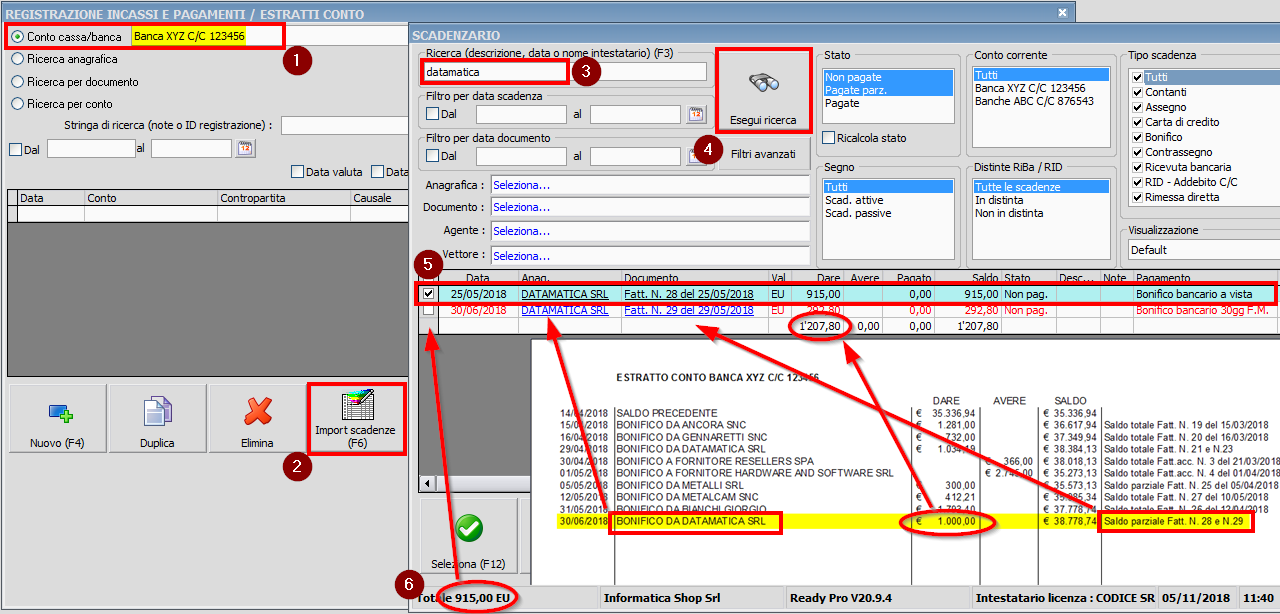Toggle the Tutti checkbox in Tipo scadenza
1280x614 pixels.
click(1138, 77)
